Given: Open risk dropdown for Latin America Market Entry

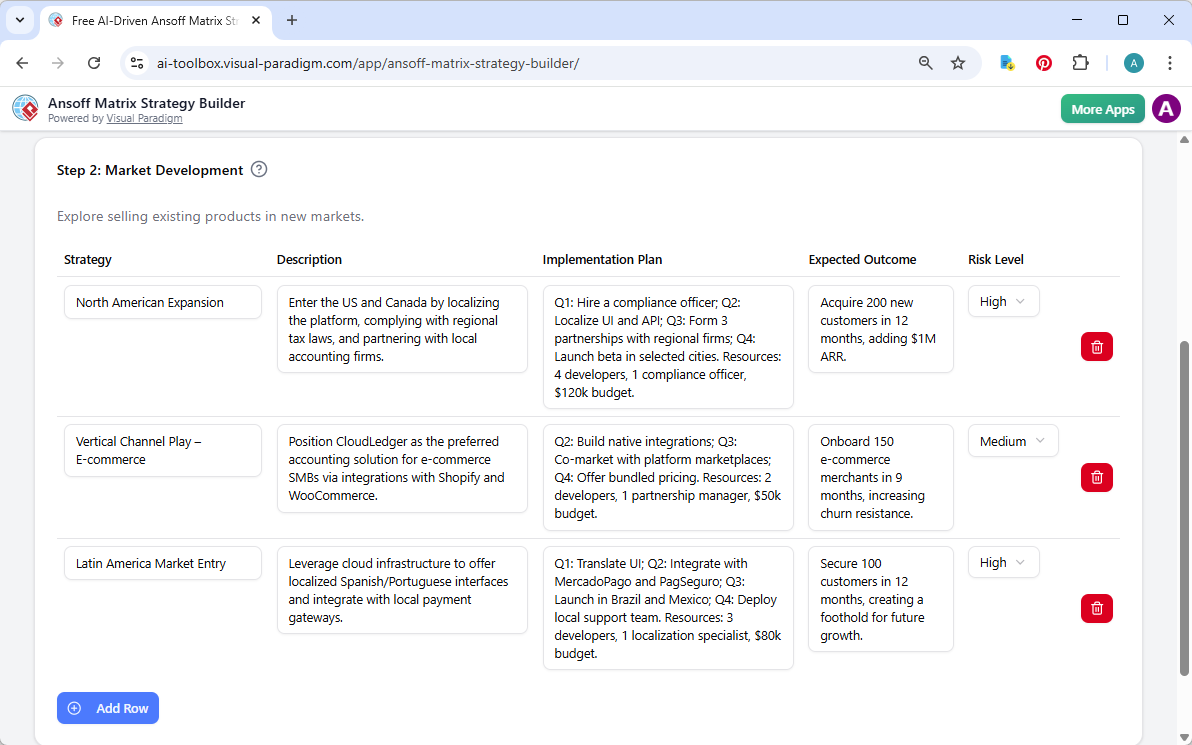Looking at the screenshot, I should (x=1003, y=562).
